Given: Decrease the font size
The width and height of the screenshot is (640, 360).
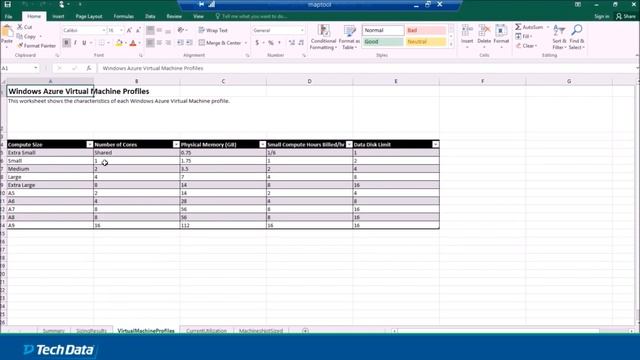Looking at the screenshot, I should [138, 30].
